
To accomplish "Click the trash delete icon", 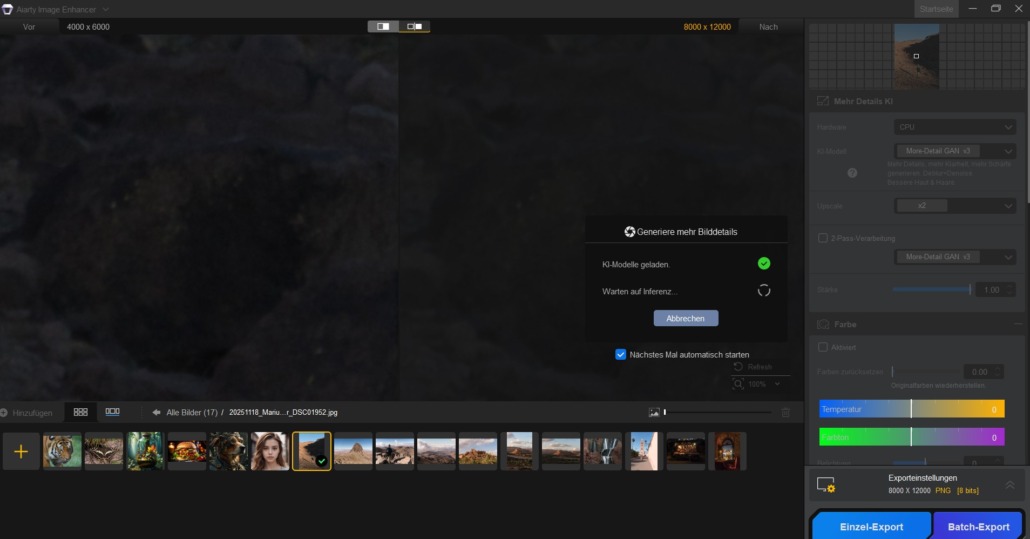I will point(785,412).
